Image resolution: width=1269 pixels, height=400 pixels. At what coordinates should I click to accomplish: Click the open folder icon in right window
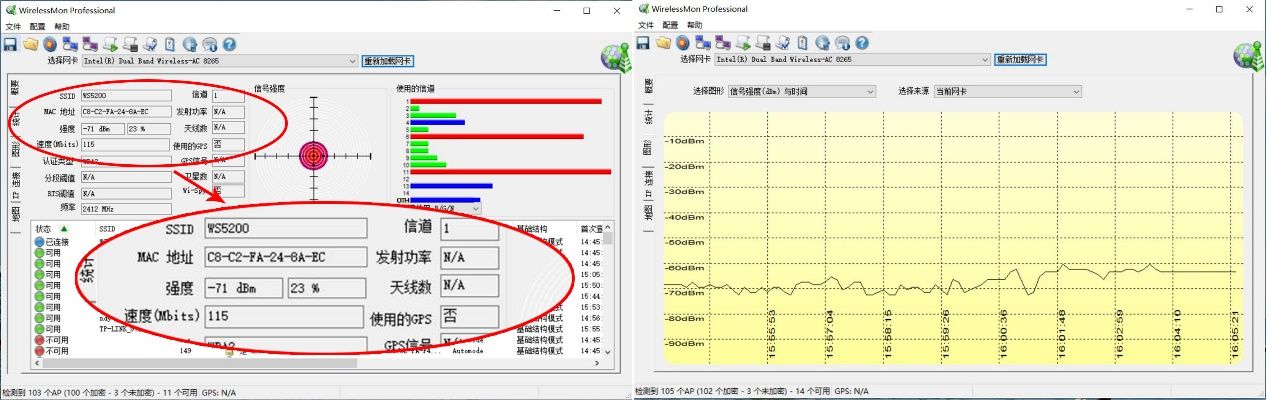click(x=663, y=43)
